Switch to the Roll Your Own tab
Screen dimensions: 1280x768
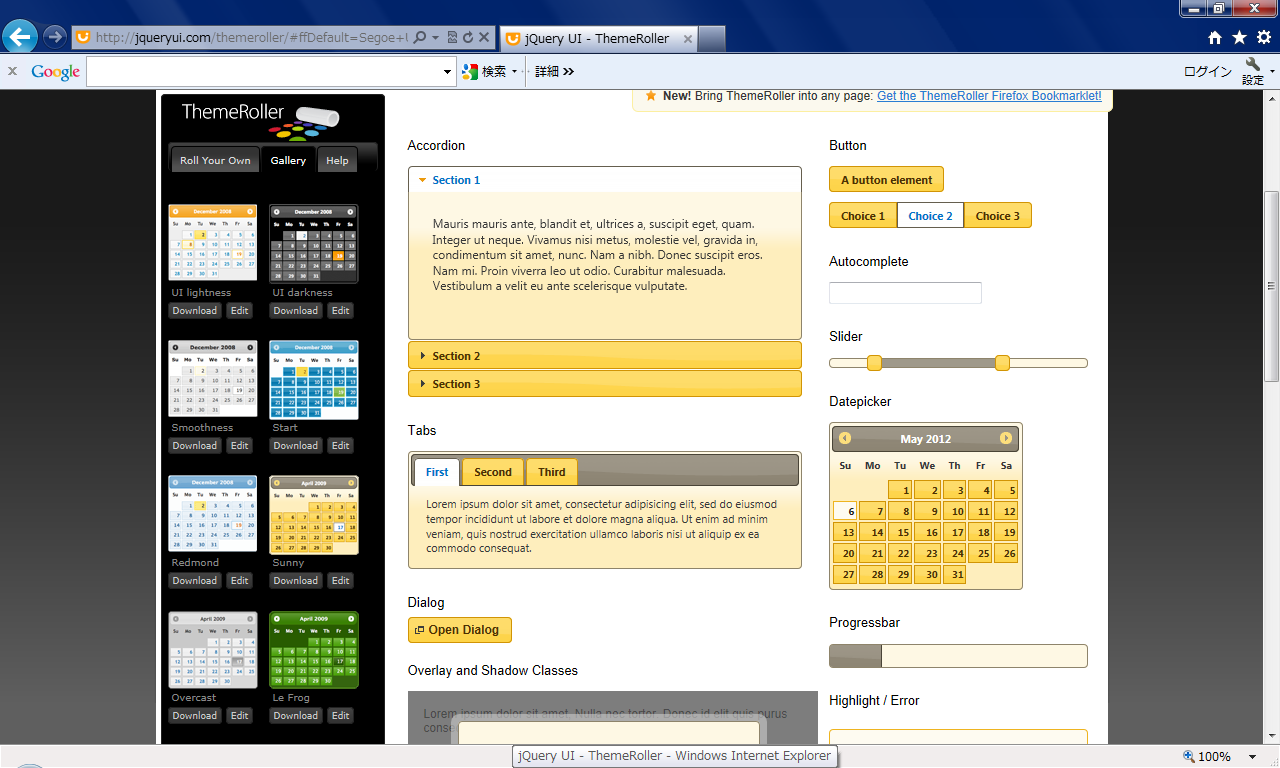click(215, 161)
